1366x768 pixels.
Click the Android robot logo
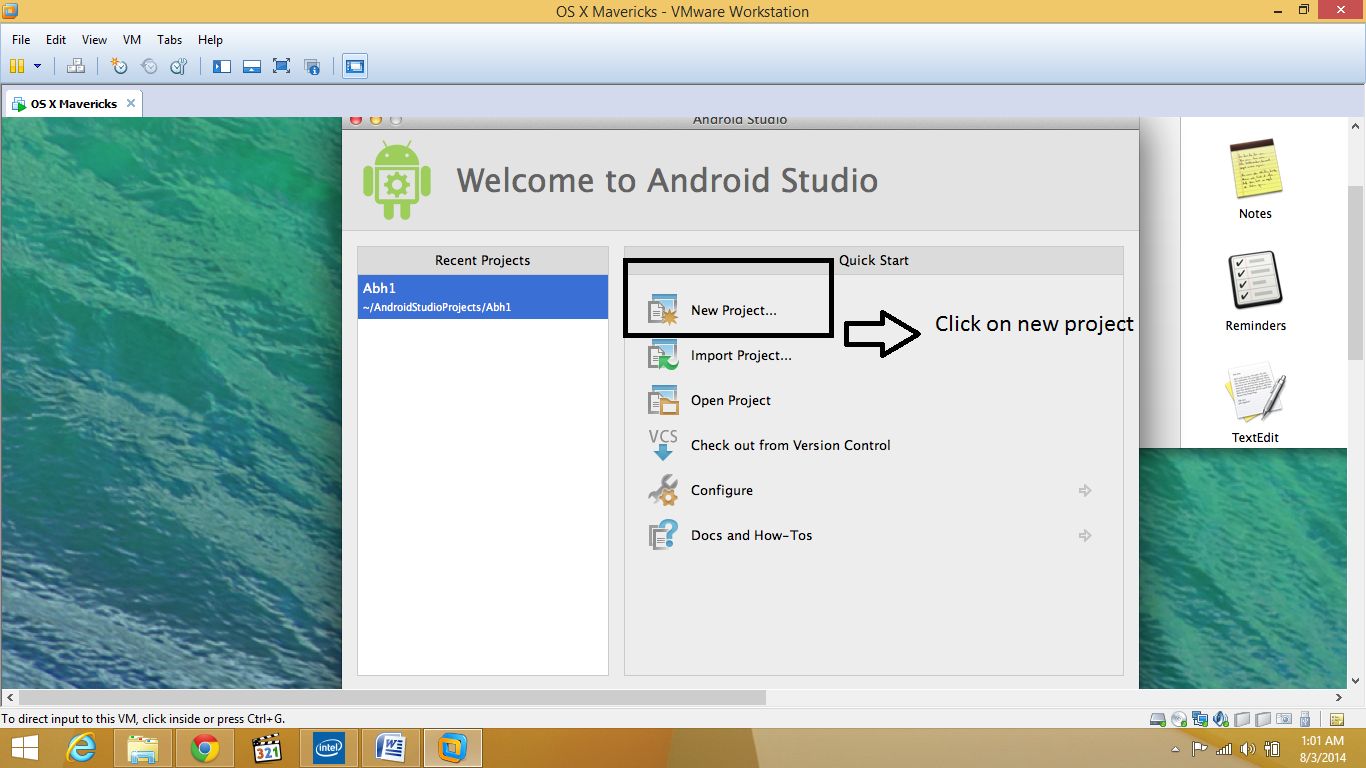click(x=397, y=180)
